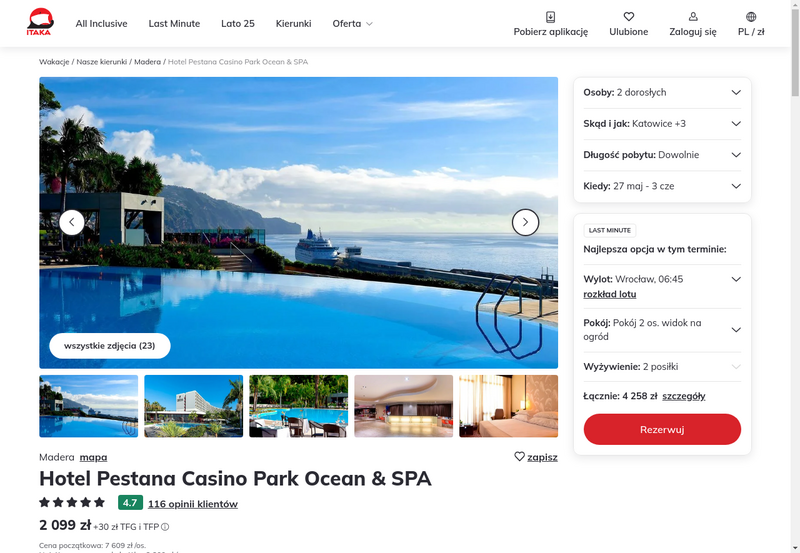Open the Pobierz aplikację download icon

pos(551,17)
